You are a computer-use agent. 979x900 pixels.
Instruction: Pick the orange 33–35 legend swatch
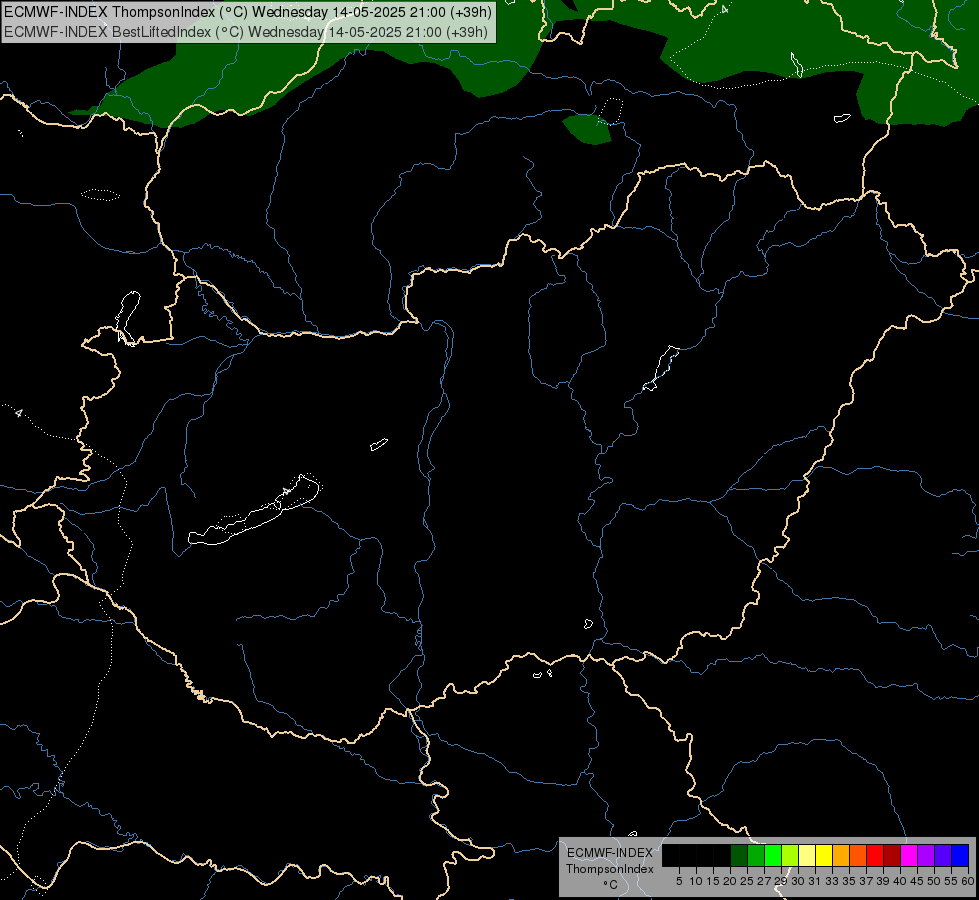(x=841, y=855)
